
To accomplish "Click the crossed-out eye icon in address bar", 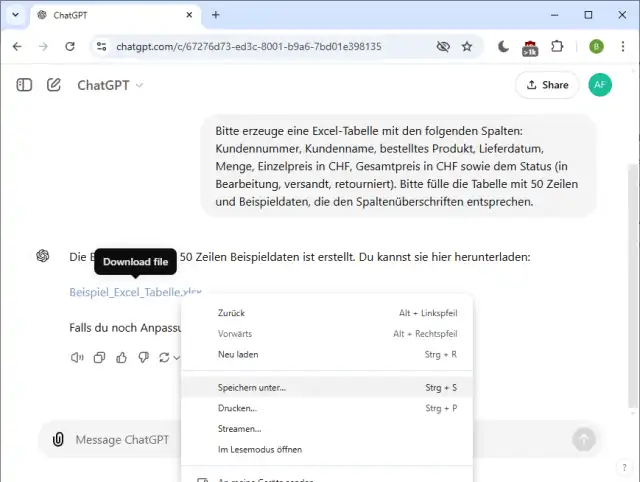I will tap(443, 47).
